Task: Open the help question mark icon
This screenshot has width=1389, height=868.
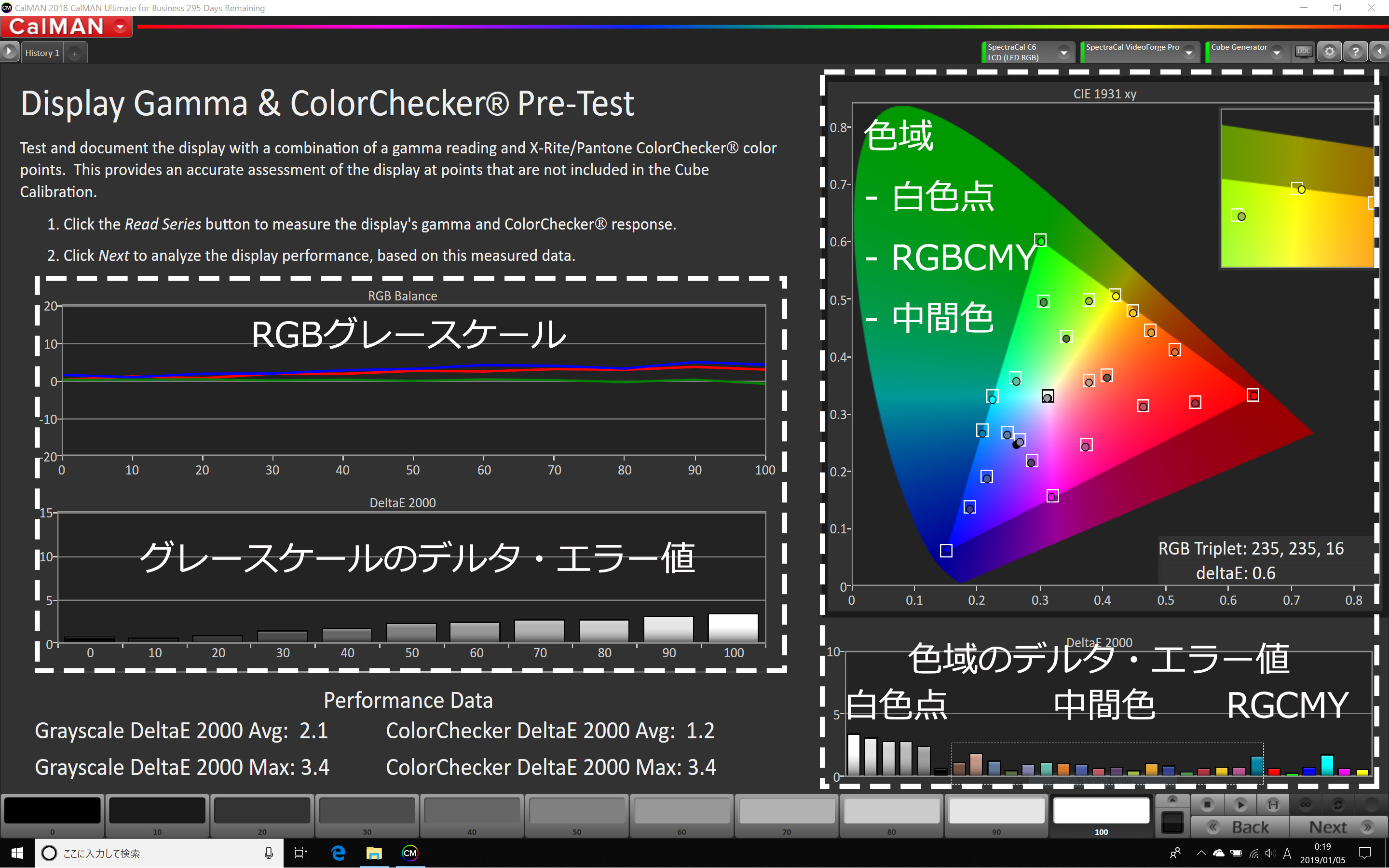Action: click(x=1355, y=52)
